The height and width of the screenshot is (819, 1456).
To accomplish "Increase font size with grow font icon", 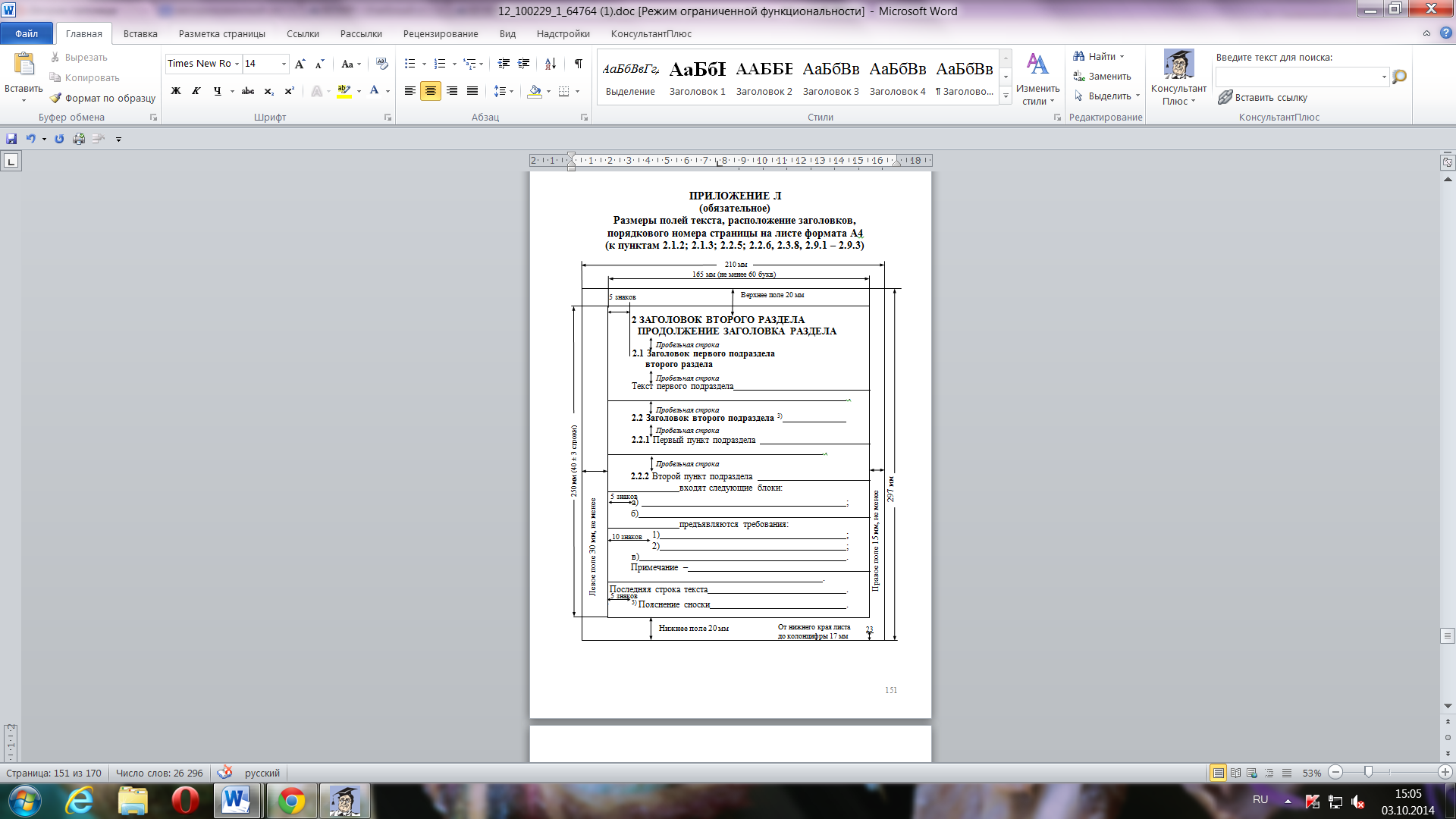I will point(300,64).
